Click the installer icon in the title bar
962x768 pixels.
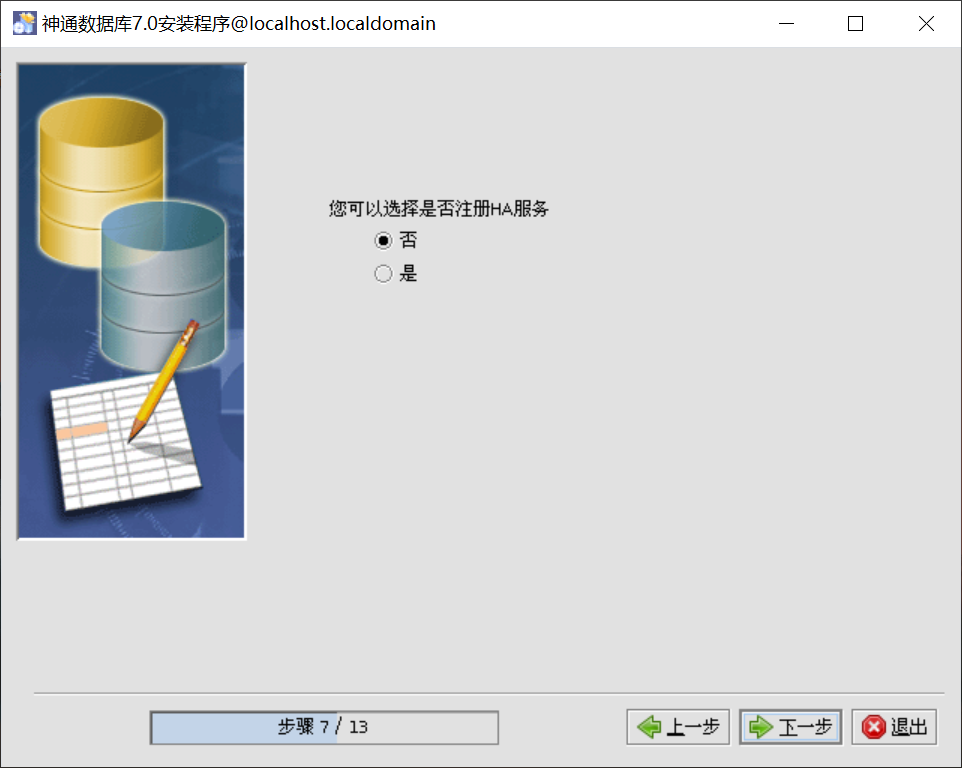click(25, 23)
